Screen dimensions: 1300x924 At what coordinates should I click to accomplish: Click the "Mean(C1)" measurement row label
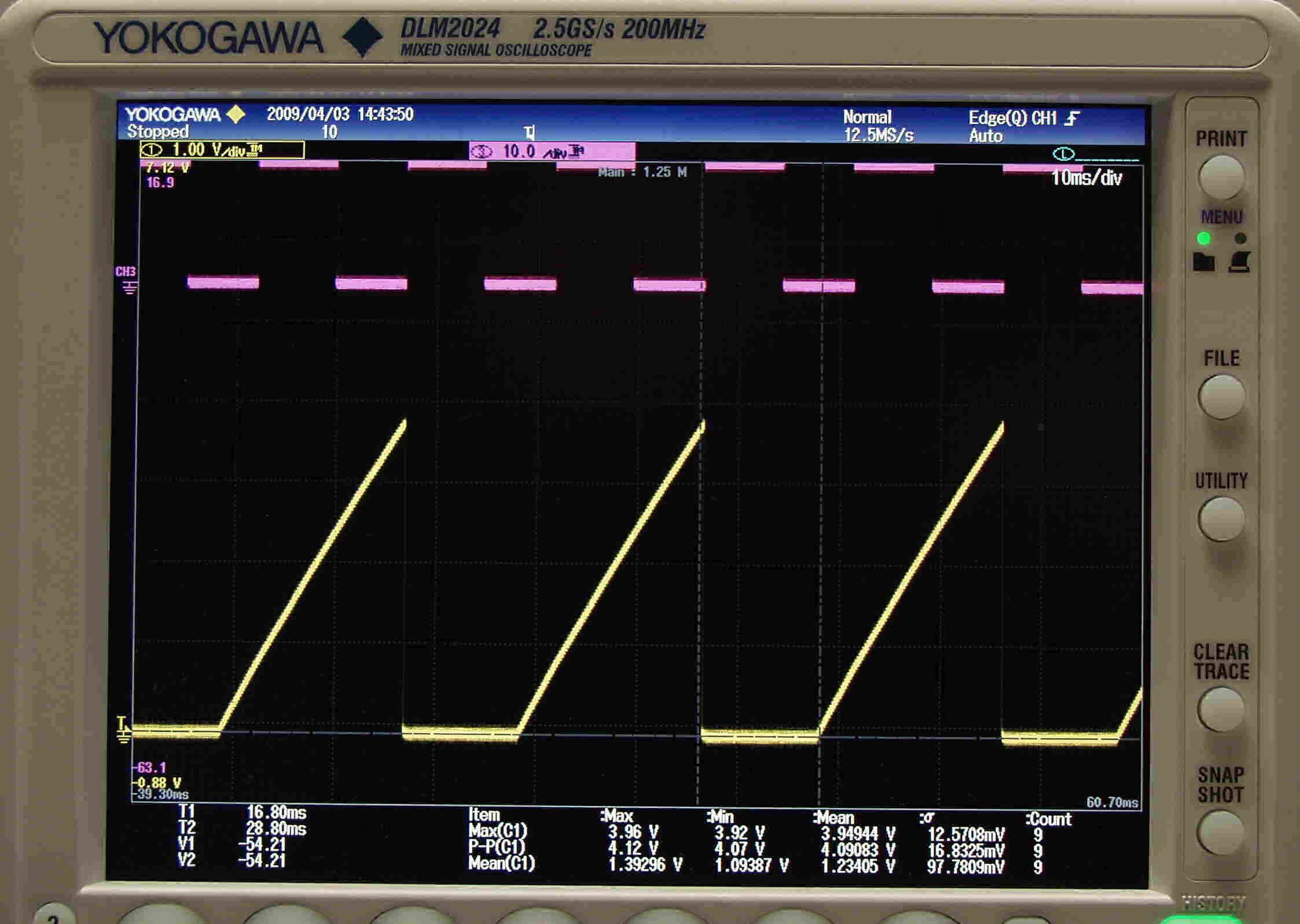(x=502, y=864)
